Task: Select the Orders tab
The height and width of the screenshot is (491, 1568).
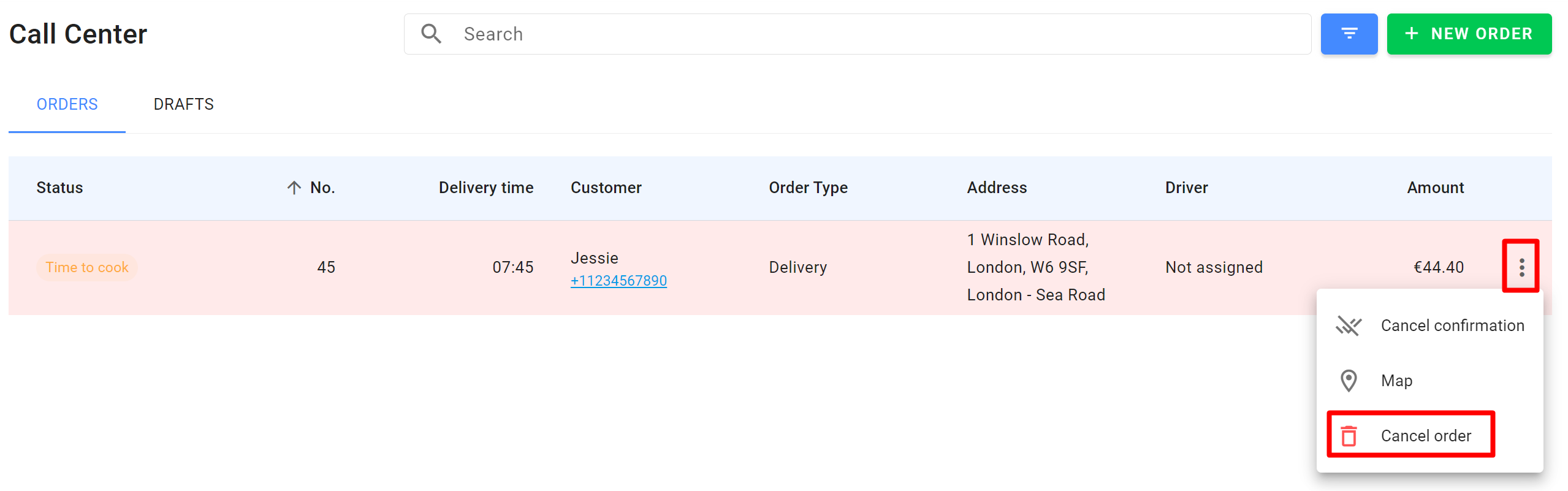Action: [67, 104]
